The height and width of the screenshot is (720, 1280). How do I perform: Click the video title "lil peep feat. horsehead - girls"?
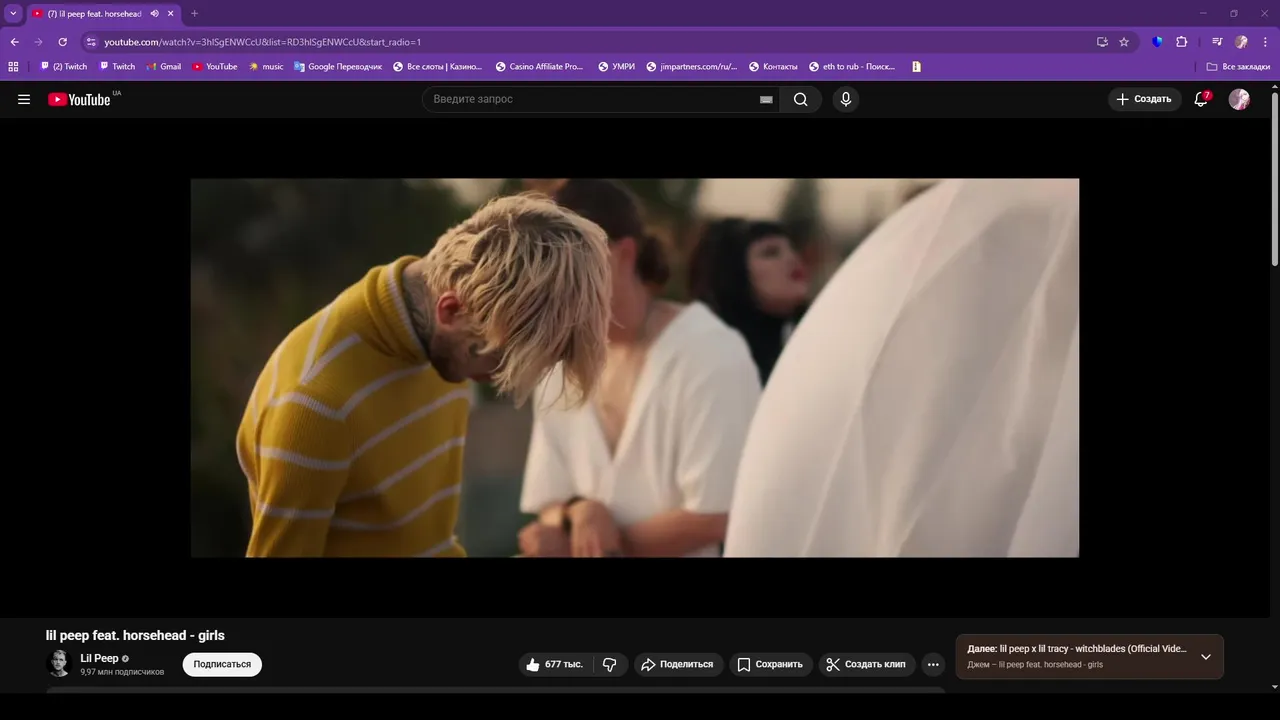click(135, 635)
